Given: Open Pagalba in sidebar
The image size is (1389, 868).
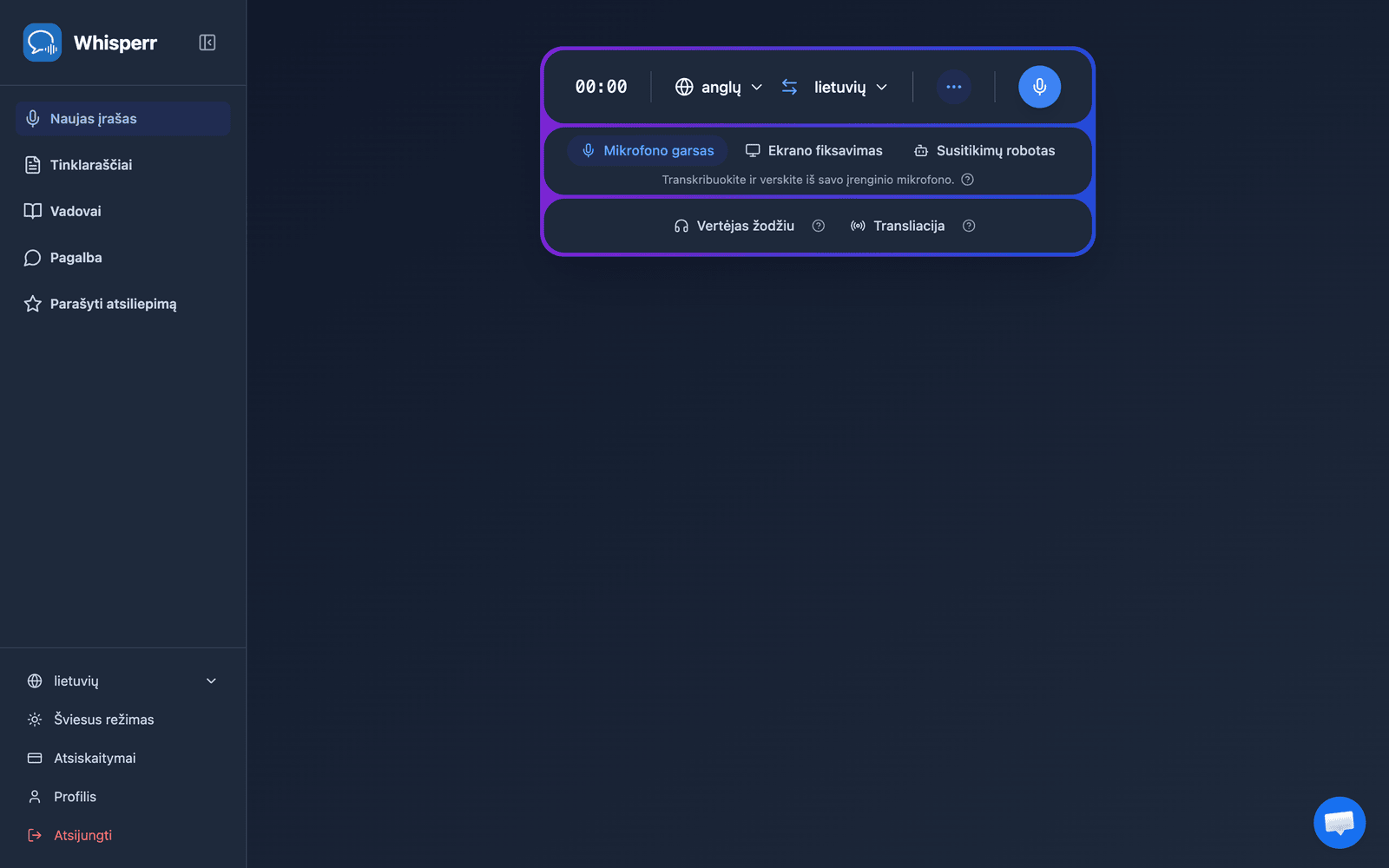Looking at the screenshot, I should tap(122, 258).
